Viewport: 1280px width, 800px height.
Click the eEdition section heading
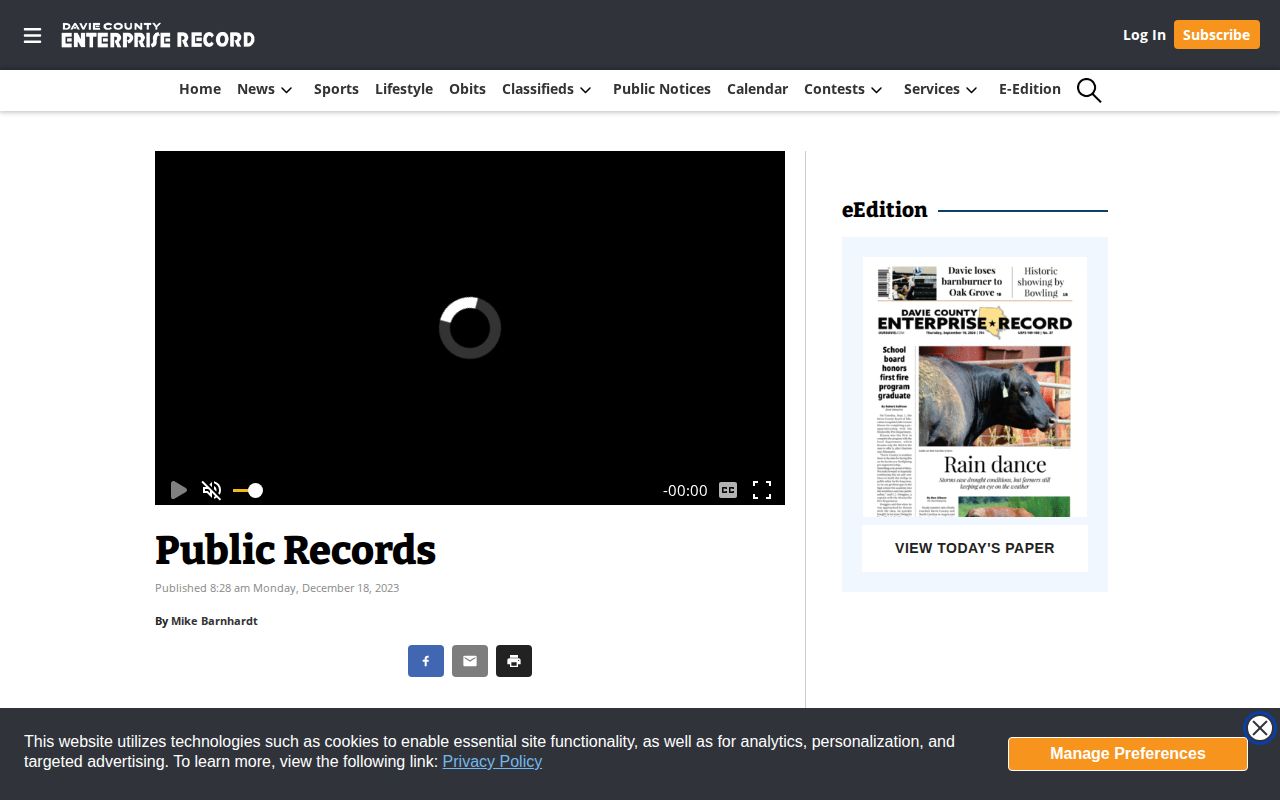point(885,210)
